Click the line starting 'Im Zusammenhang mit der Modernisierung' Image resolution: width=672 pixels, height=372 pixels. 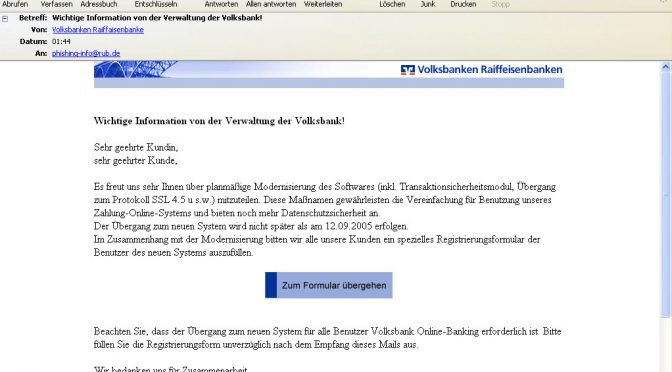(x=317, y=240)
